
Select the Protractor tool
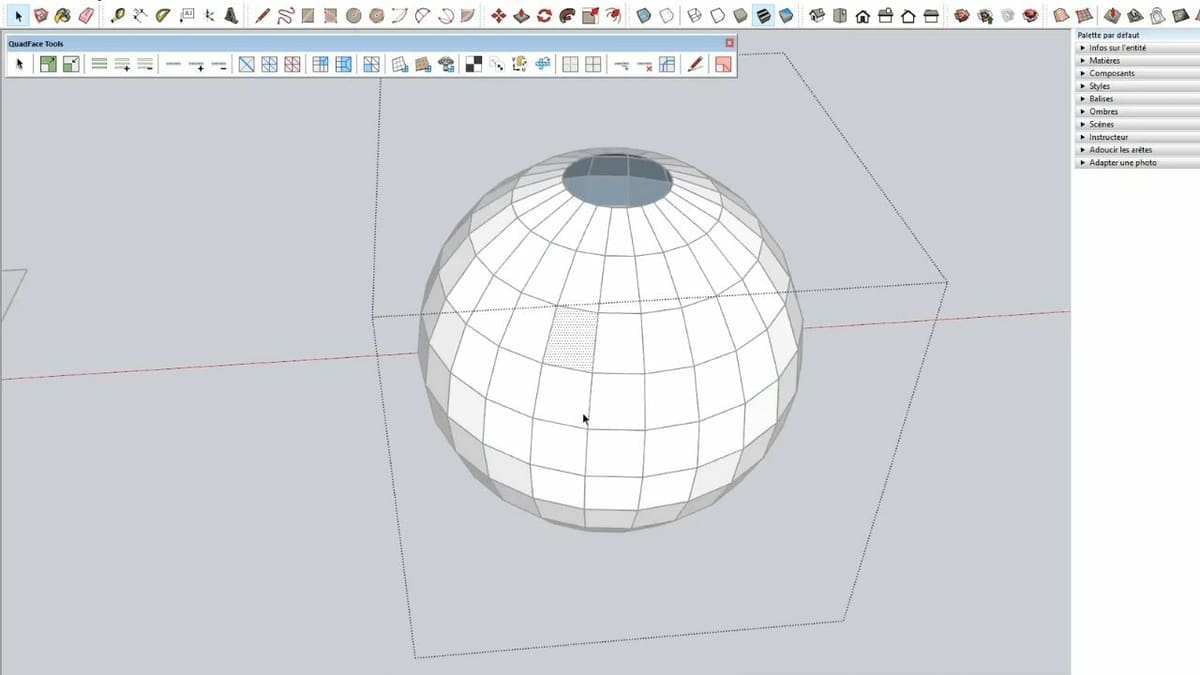pos(163,16)
